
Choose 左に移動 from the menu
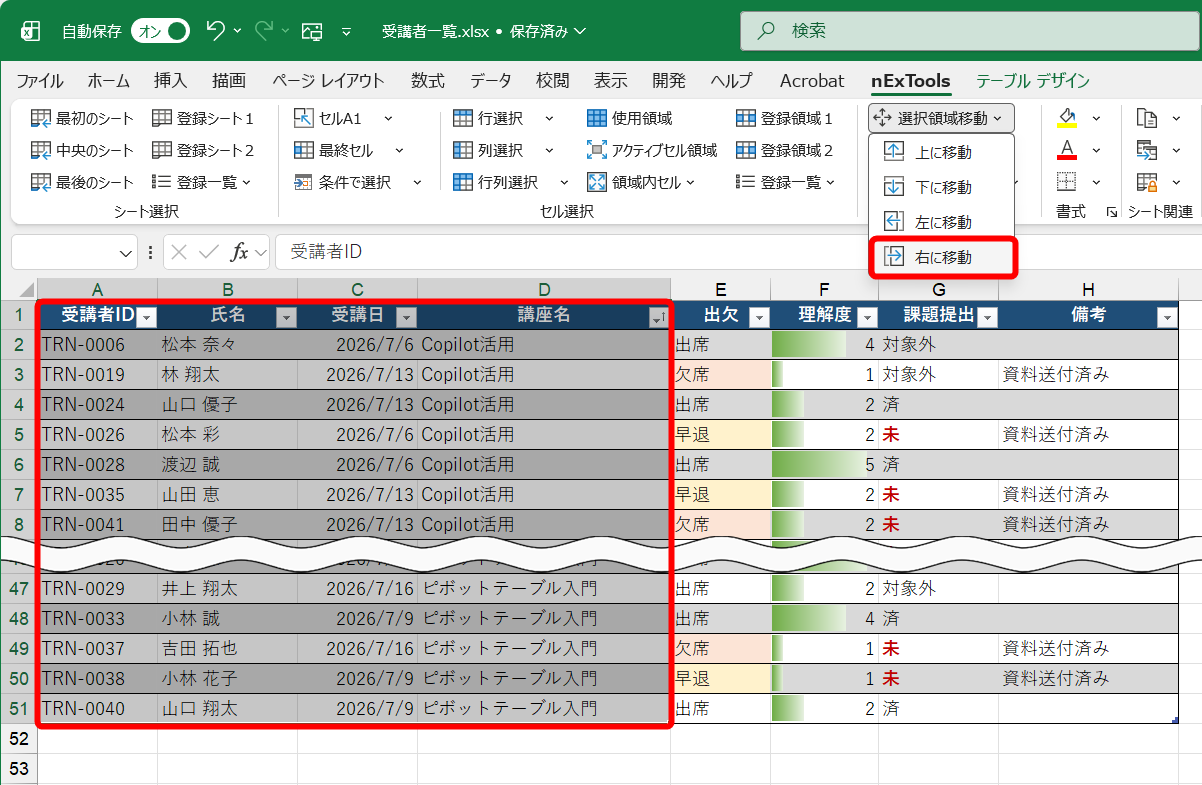[942, 222]
